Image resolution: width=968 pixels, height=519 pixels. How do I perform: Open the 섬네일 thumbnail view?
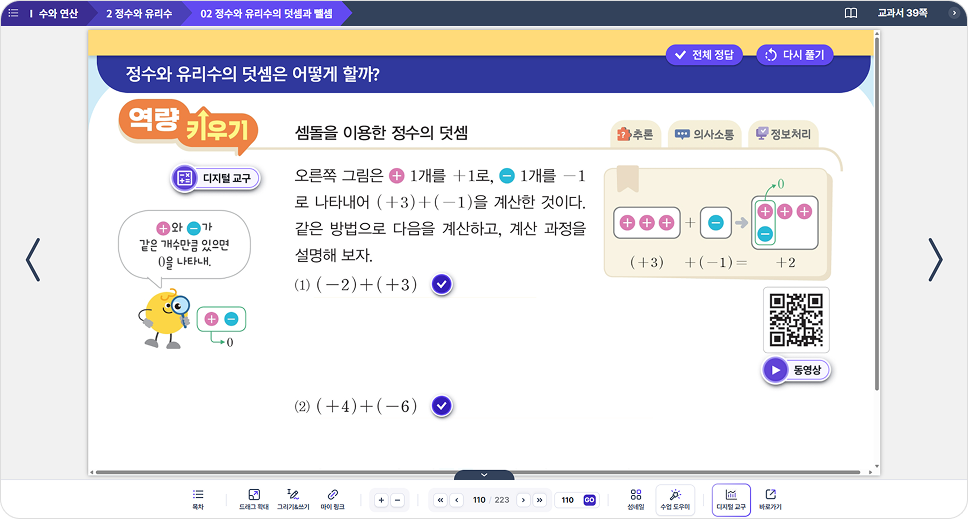(x=635, y=498)
